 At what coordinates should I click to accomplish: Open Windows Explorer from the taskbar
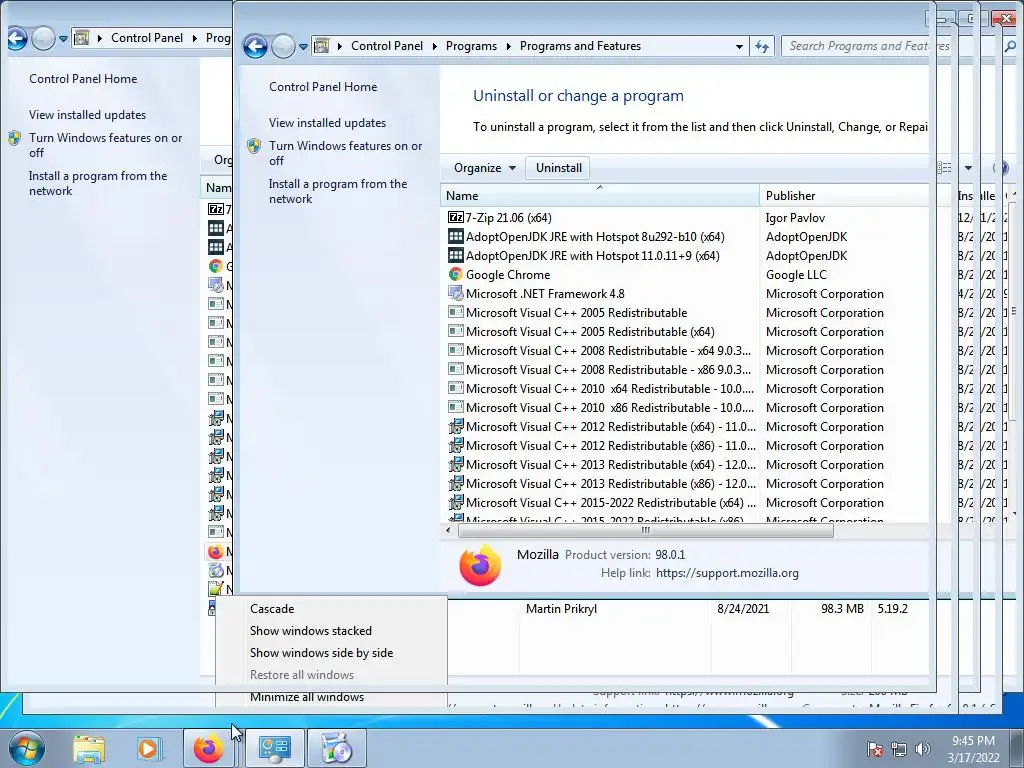(x=89, y=748)
